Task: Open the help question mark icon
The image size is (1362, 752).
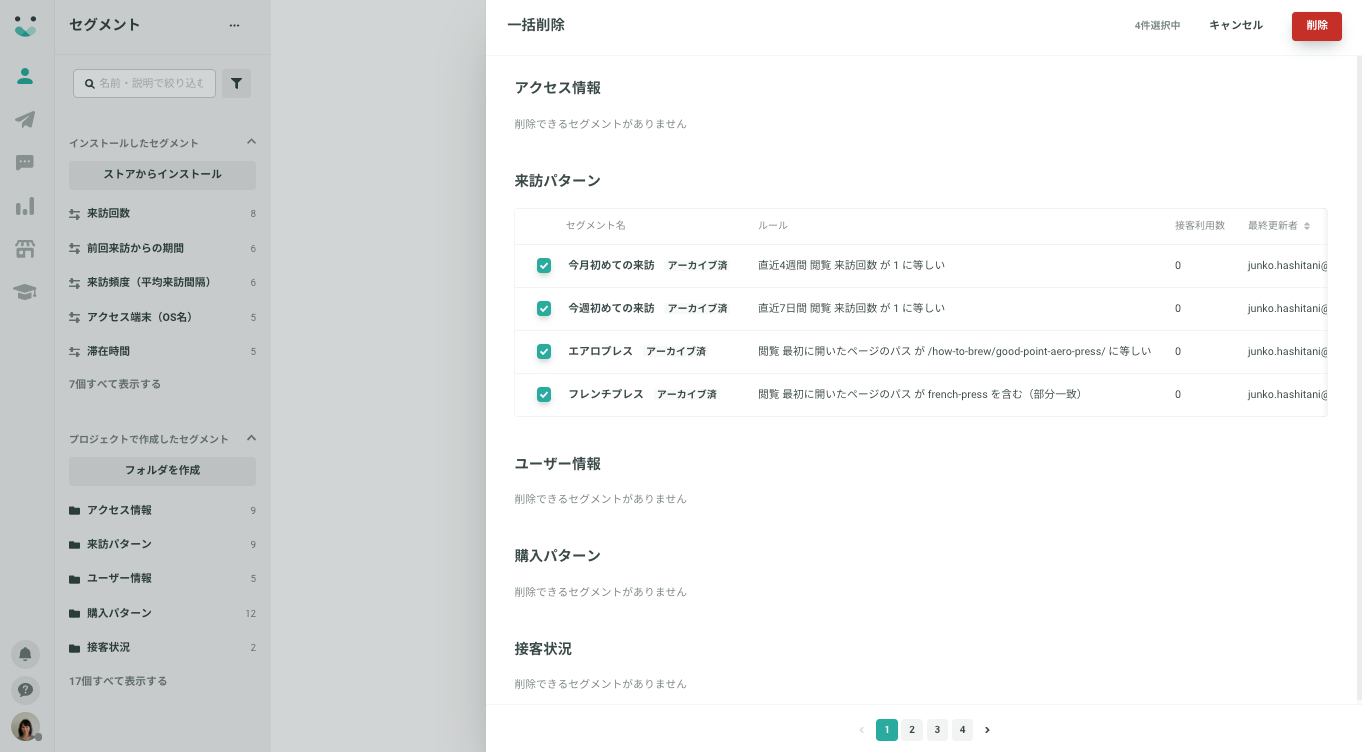Action: click(25, 690)
